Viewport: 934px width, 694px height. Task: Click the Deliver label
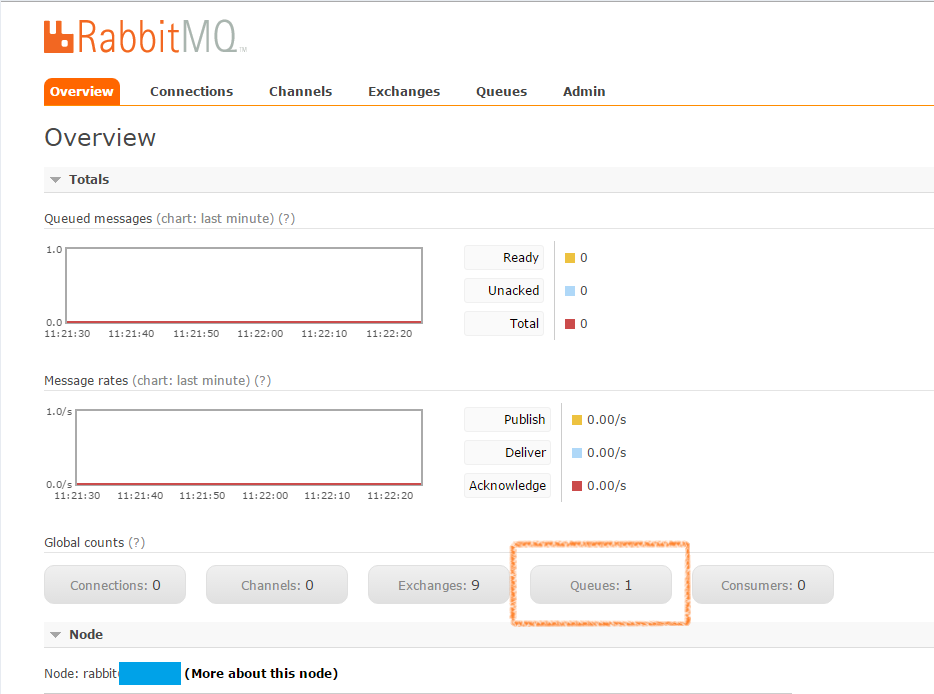pos(508,452)
